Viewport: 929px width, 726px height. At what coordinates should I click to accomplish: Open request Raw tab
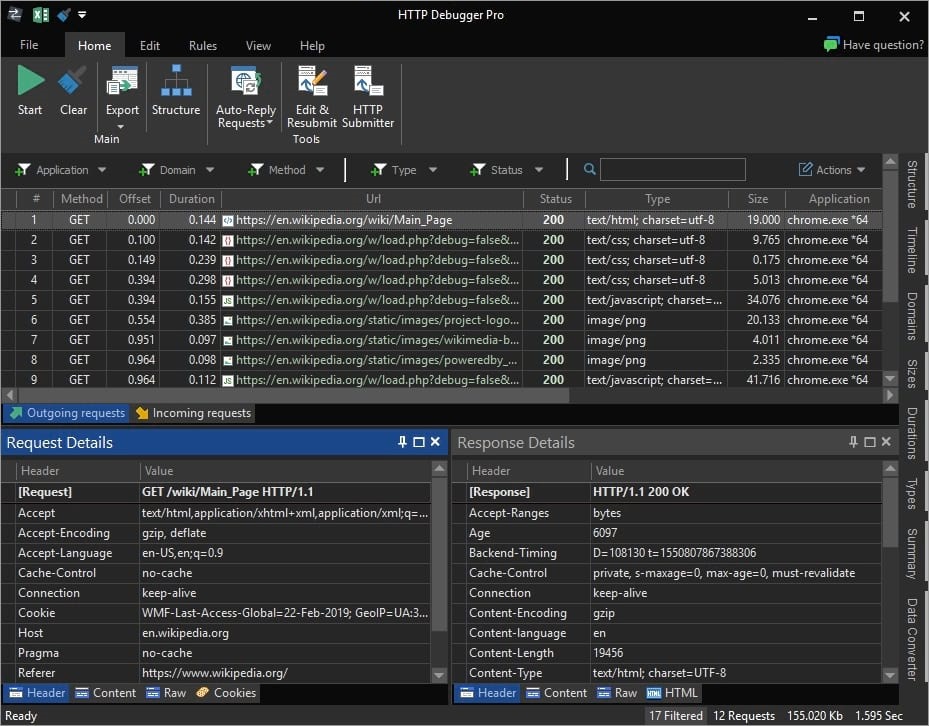pos(166,693)
